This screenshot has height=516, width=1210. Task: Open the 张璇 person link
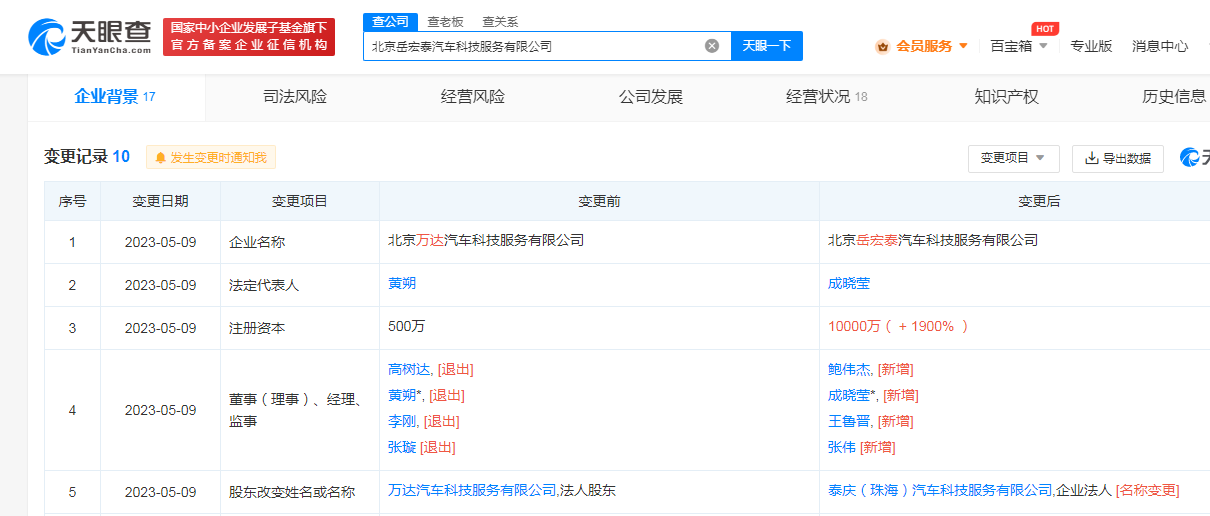coord(402,448)
